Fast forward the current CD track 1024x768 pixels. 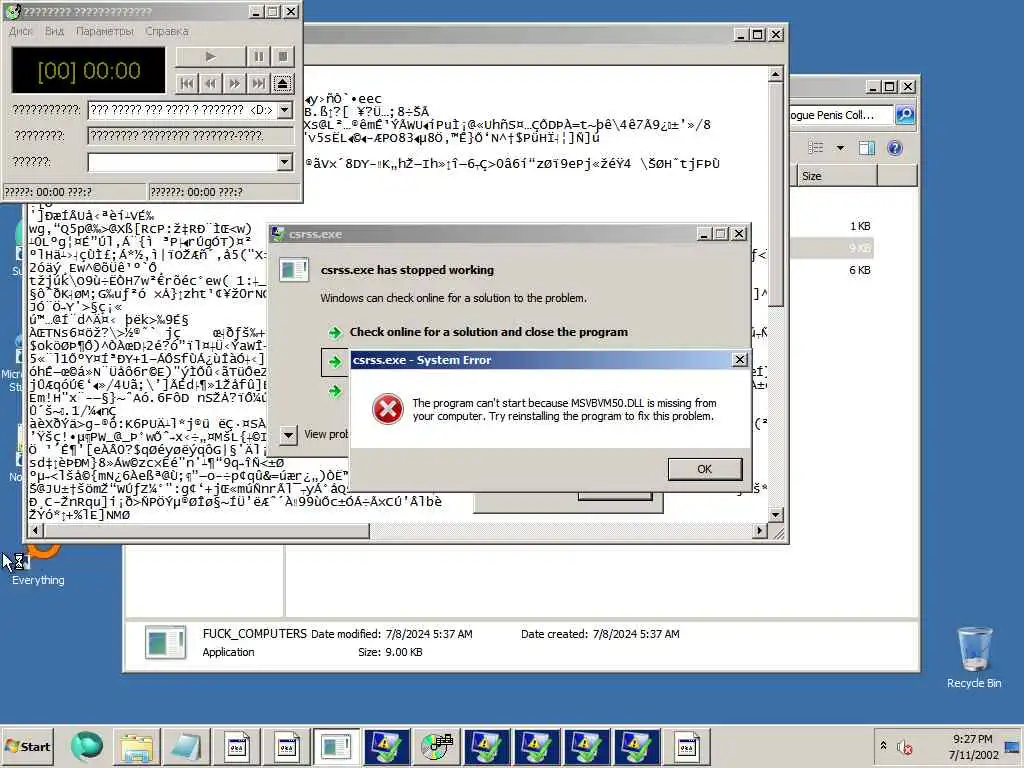point(234,83)
